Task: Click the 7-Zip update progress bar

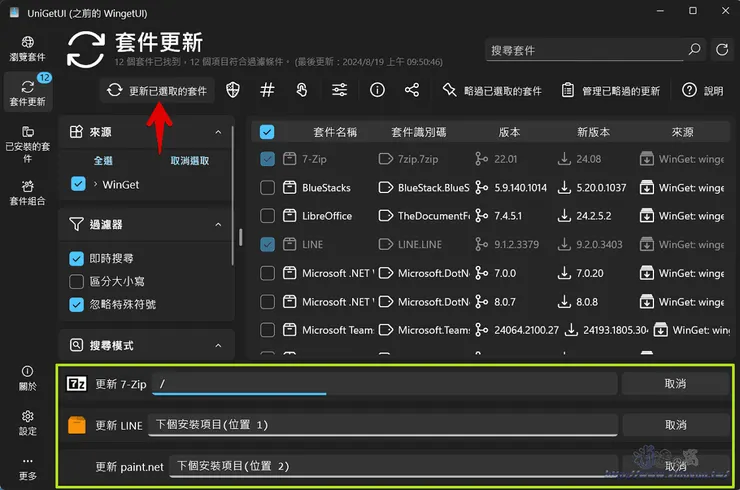Action: tap(385, 384)
